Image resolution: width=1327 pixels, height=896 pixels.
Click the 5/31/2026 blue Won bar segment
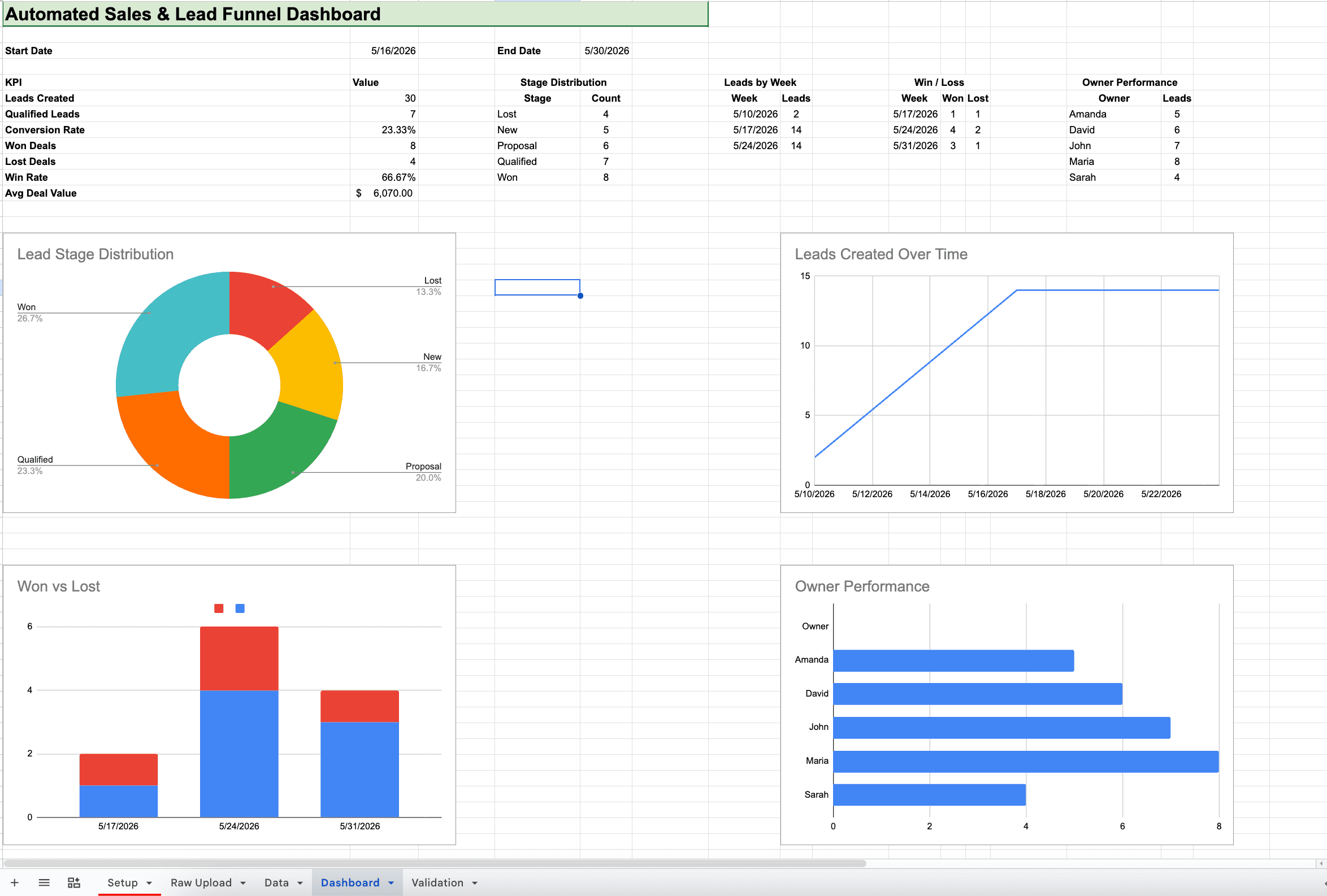(360, 769)
